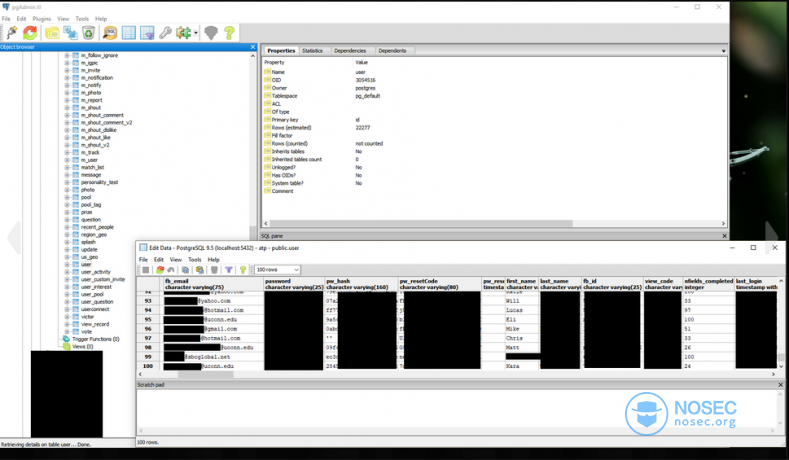Close the Object browser panel
The height and width of the screenshot is (460, 789).
[x=253, y=47]
